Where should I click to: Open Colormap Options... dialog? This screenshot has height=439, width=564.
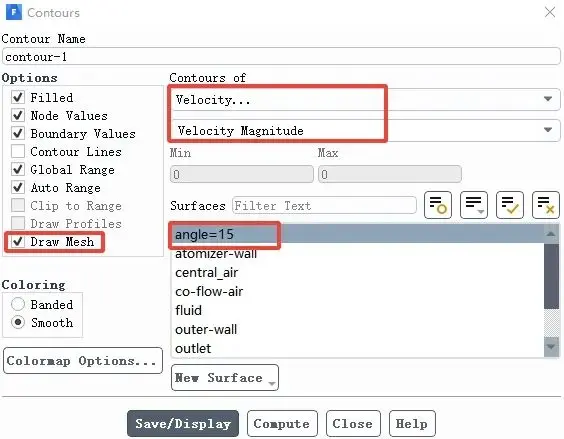83,361
